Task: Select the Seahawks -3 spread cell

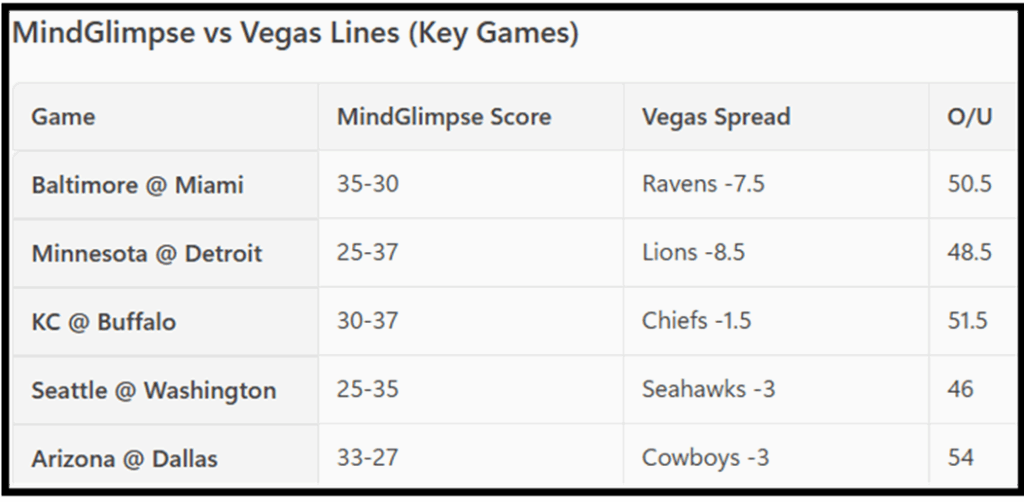Action: 708,389
